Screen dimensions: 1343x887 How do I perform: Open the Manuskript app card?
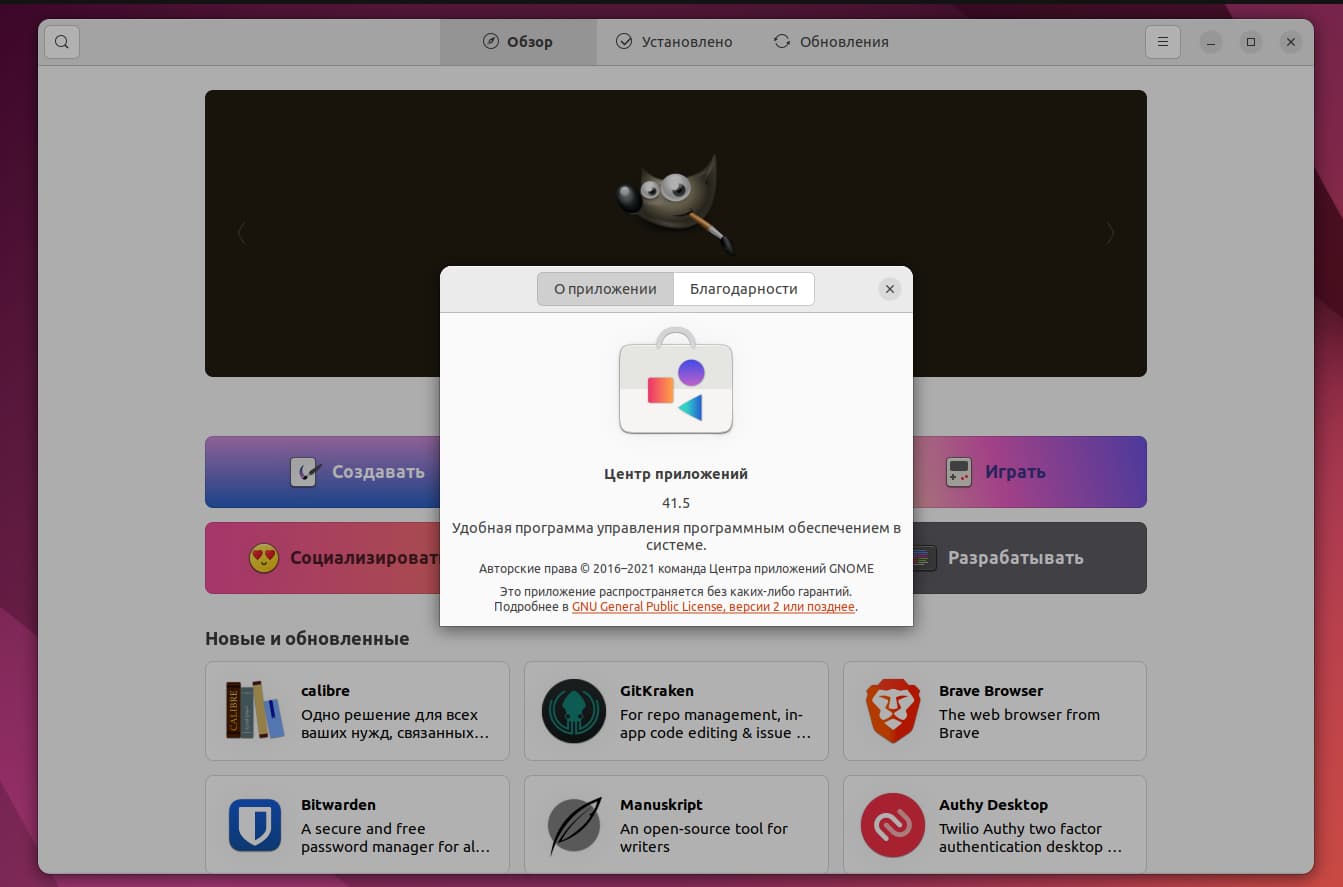[x=676, y=825]
